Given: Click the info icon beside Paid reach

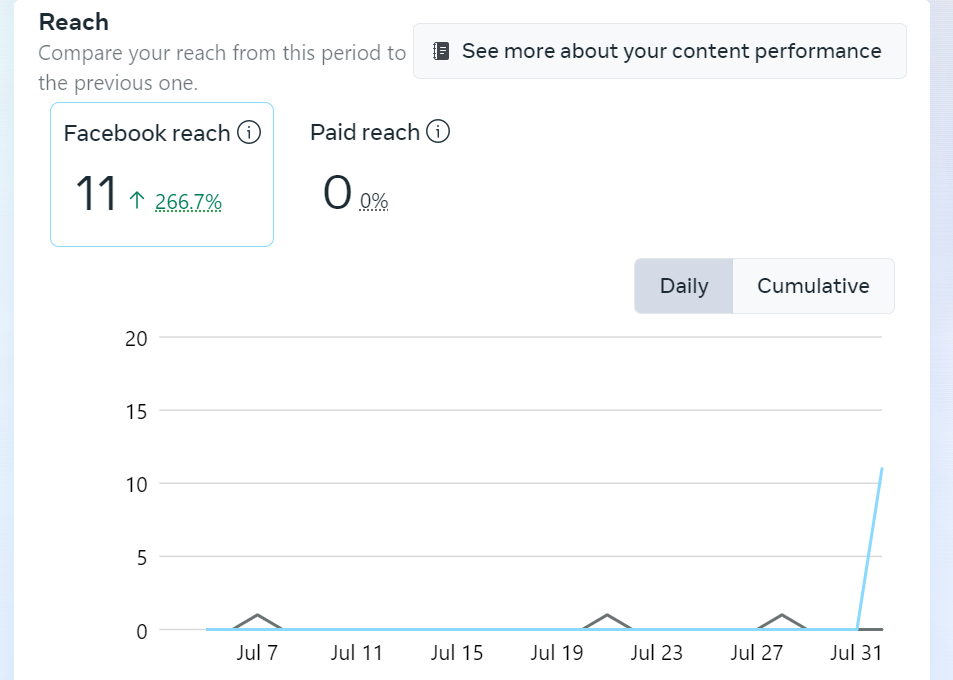Looking at the screenshot, I should click(x=438, y=132).
